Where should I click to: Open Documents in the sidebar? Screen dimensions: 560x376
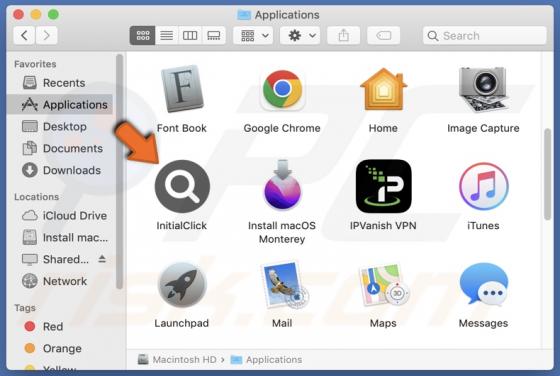[60, 148]
